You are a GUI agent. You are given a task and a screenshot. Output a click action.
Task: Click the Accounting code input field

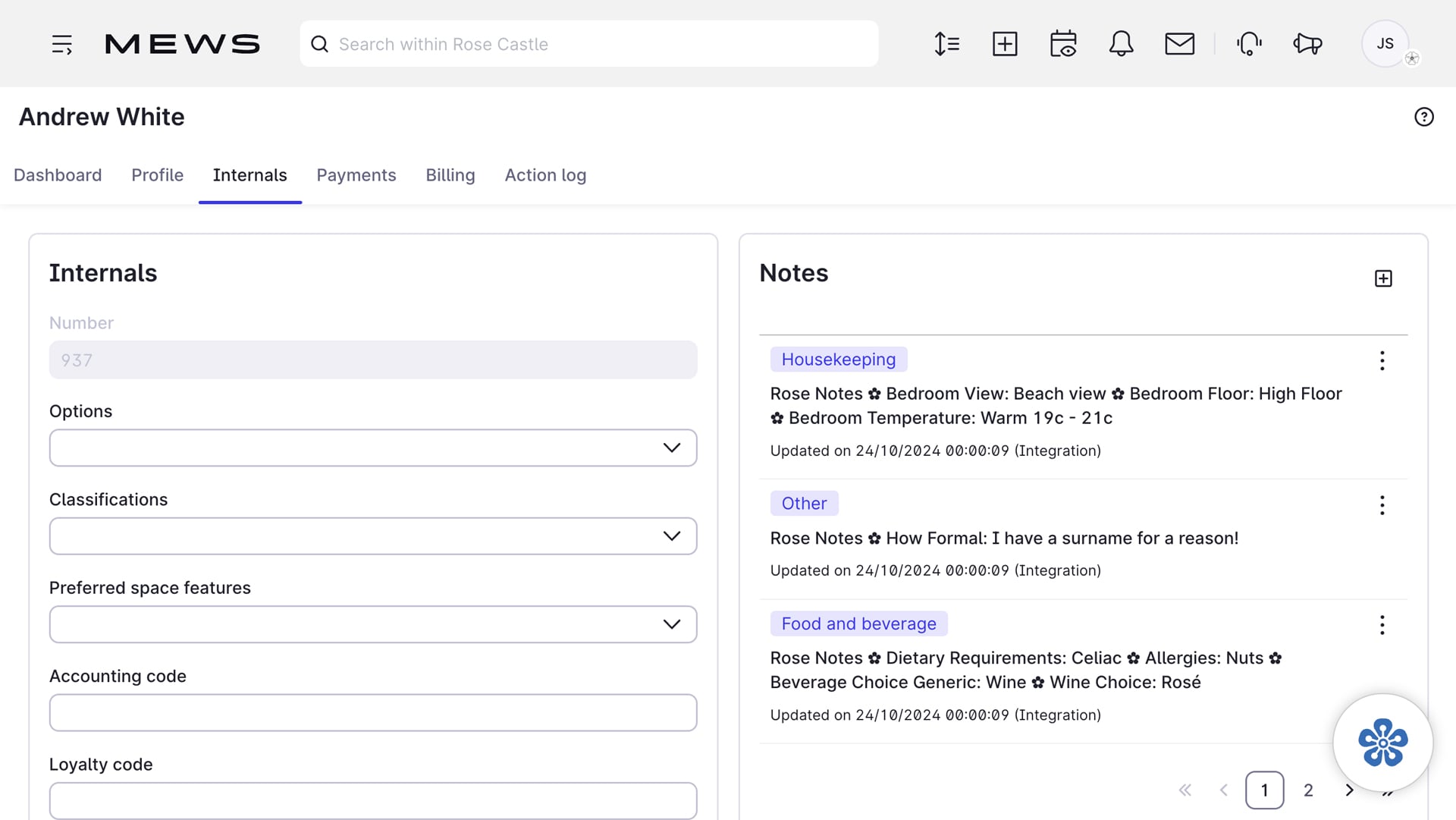click(x=372, y=713)
